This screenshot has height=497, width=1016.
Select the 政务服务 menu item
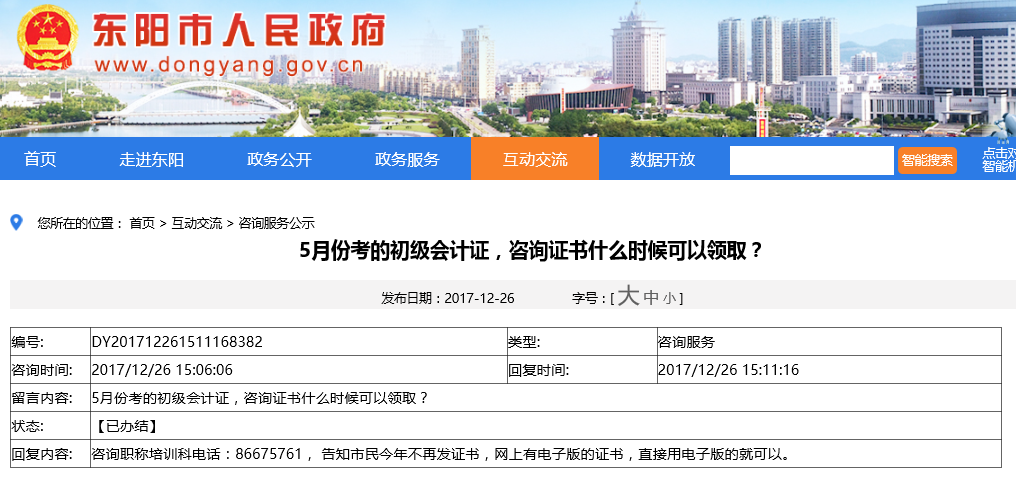(407, 159)
